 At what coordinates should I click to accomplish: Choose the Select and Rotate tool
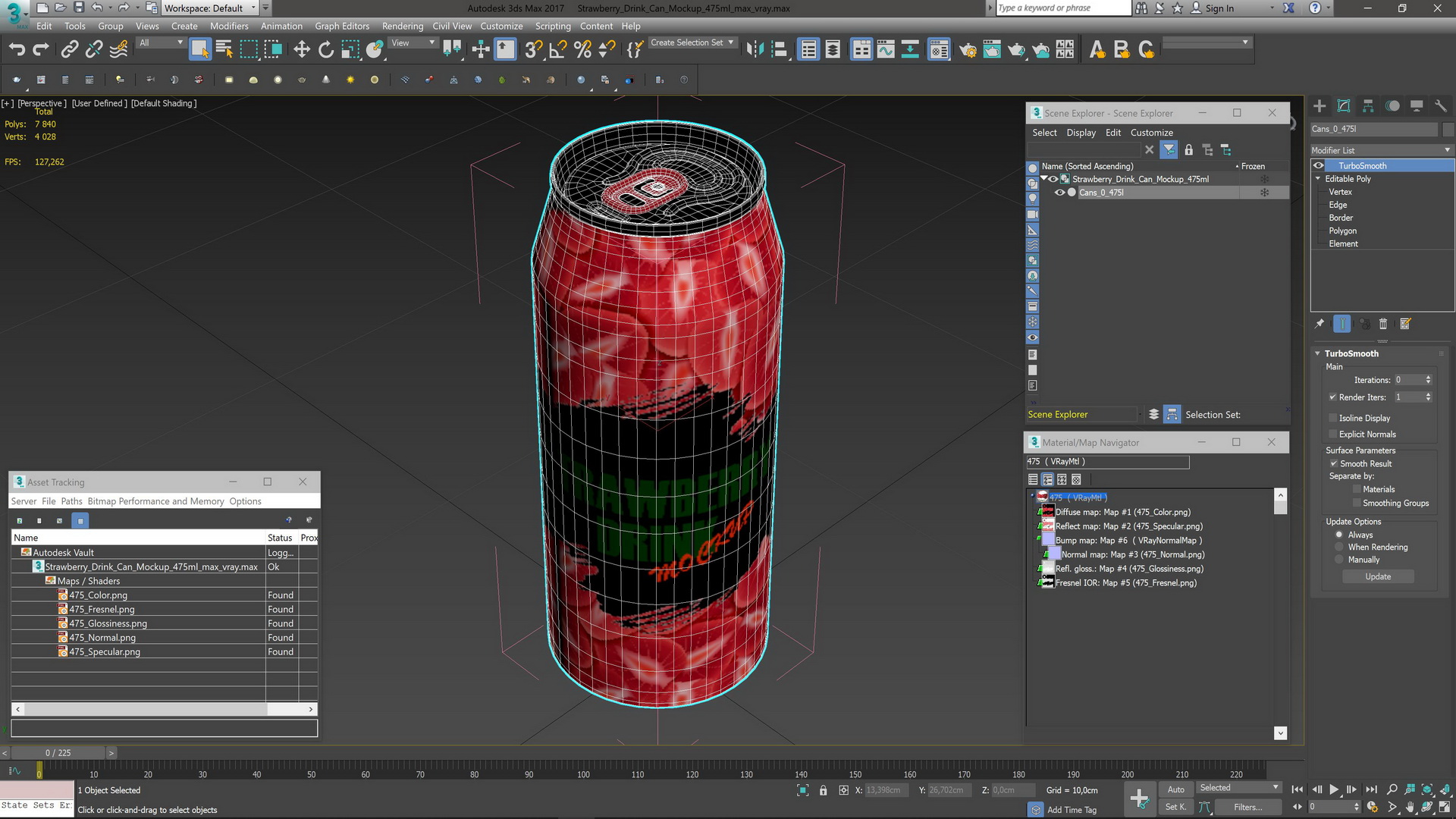click(326, 50)
